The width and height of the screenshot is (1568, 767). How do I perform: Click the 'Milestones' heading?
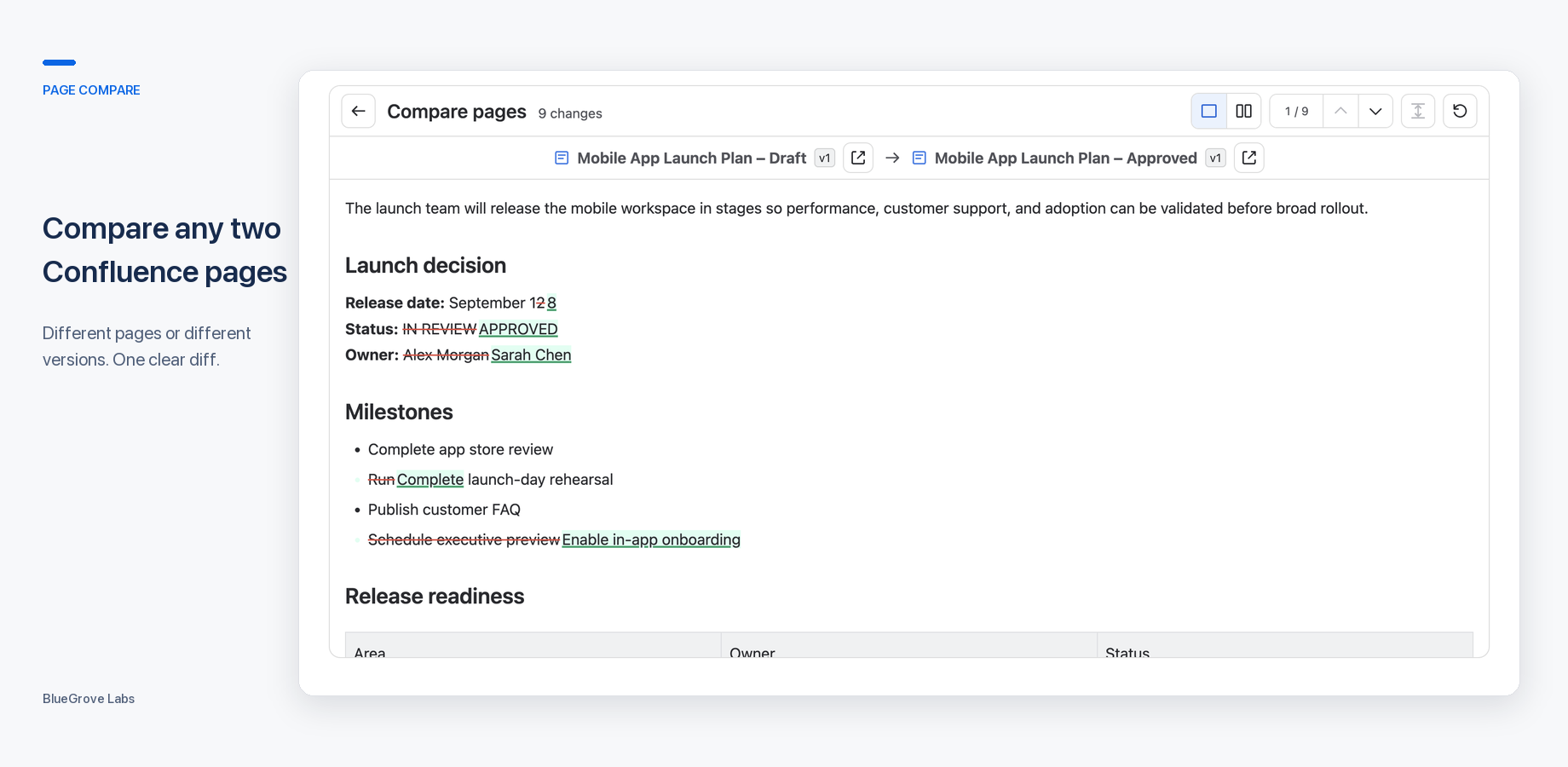click(399, 412)
